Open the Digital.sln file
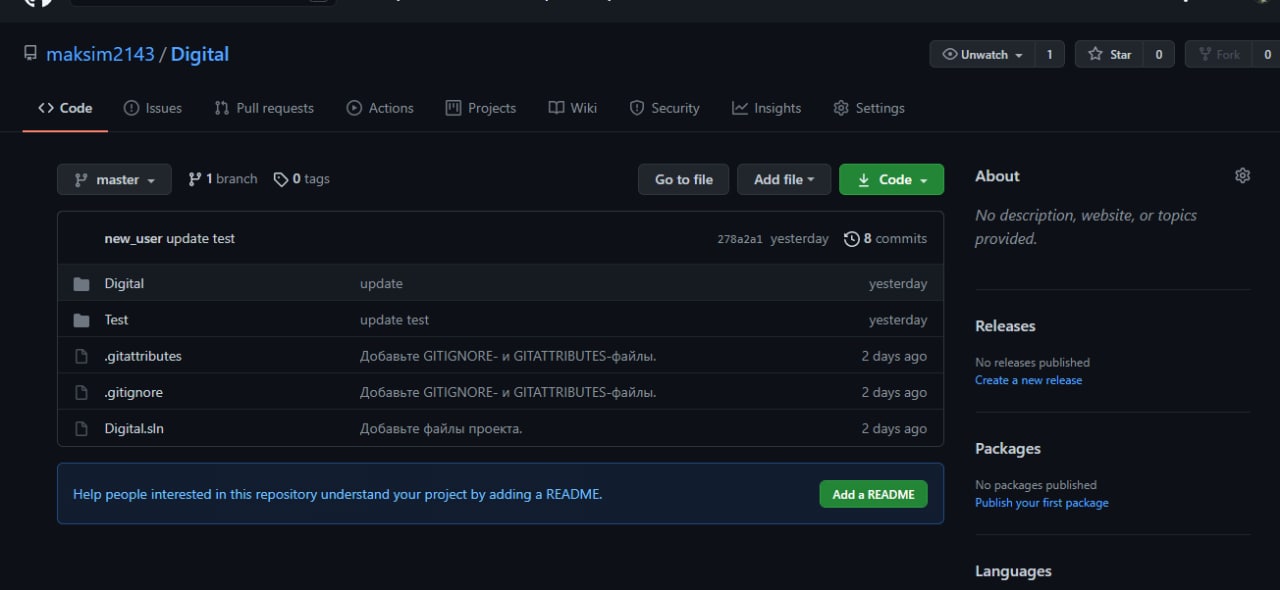The height and width of the screenshot is (590, 1280). point(134,428)
